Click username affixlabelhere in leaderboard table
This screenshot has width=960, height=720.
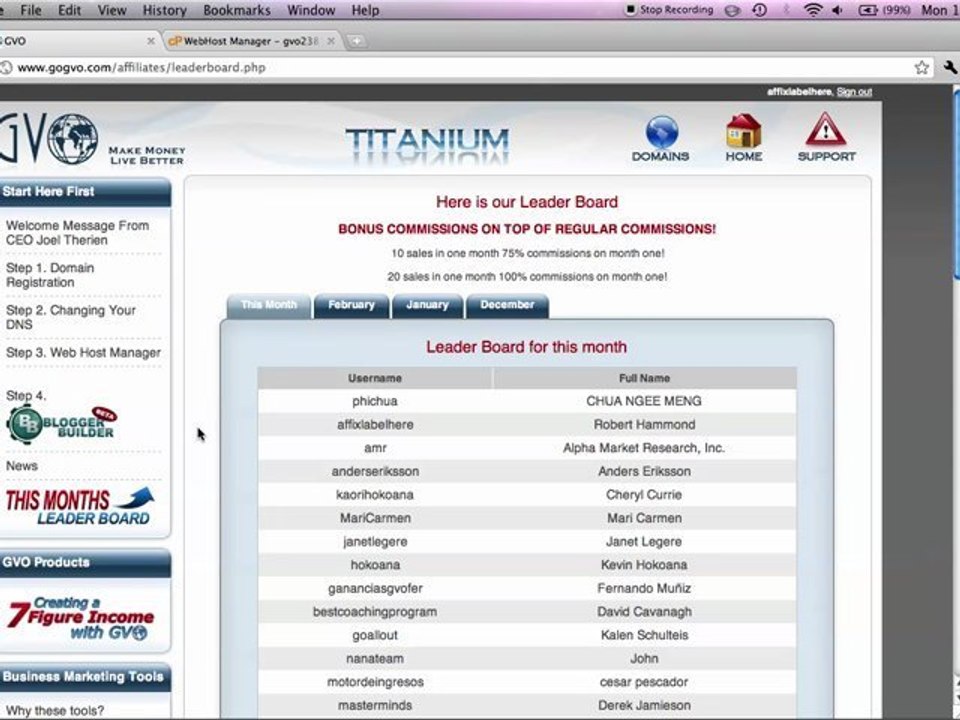point(375,424)
